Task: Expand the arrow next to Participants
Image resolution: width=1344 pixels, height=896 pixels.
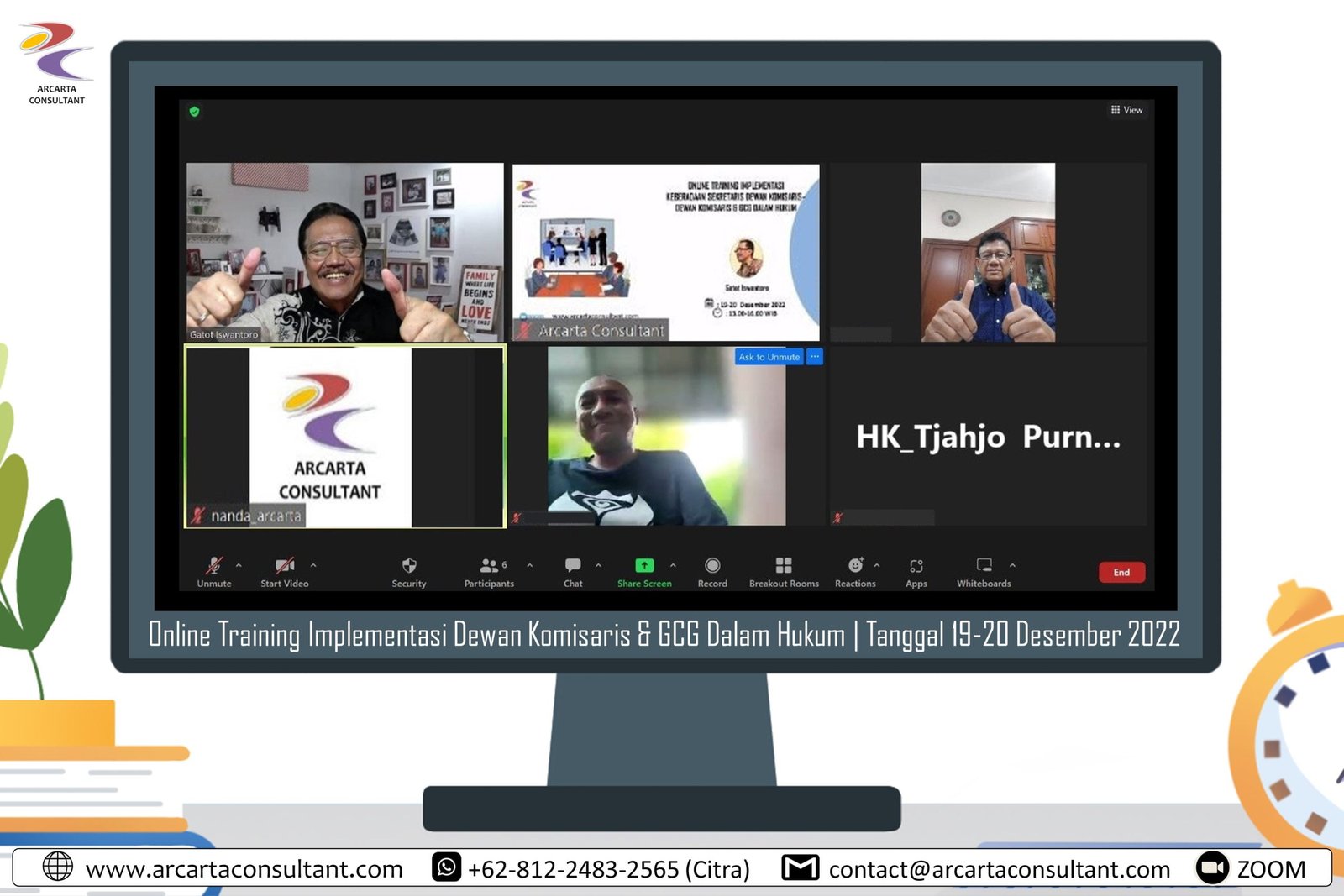Action: coord(530,565)
